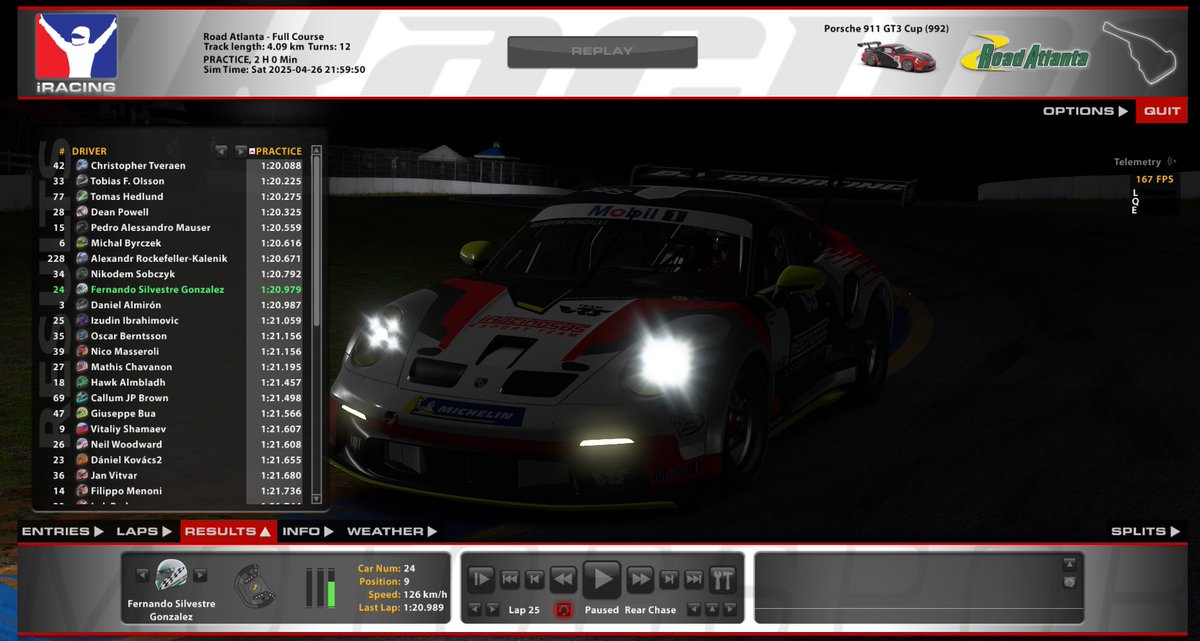Click the track map outline icon
Screen dimensions: 1200x641
[x=1138, y=52]
